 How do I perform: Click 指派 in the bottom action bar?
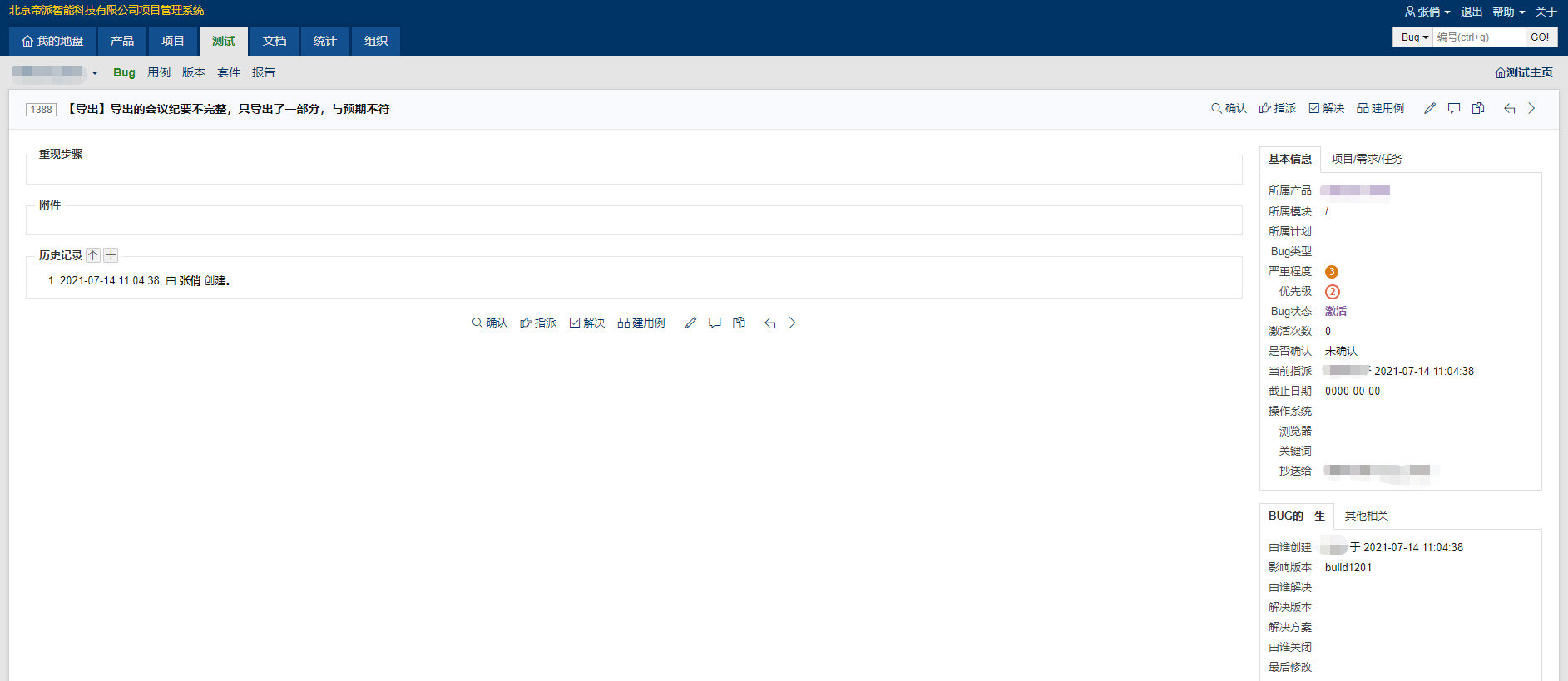[538, 323]
